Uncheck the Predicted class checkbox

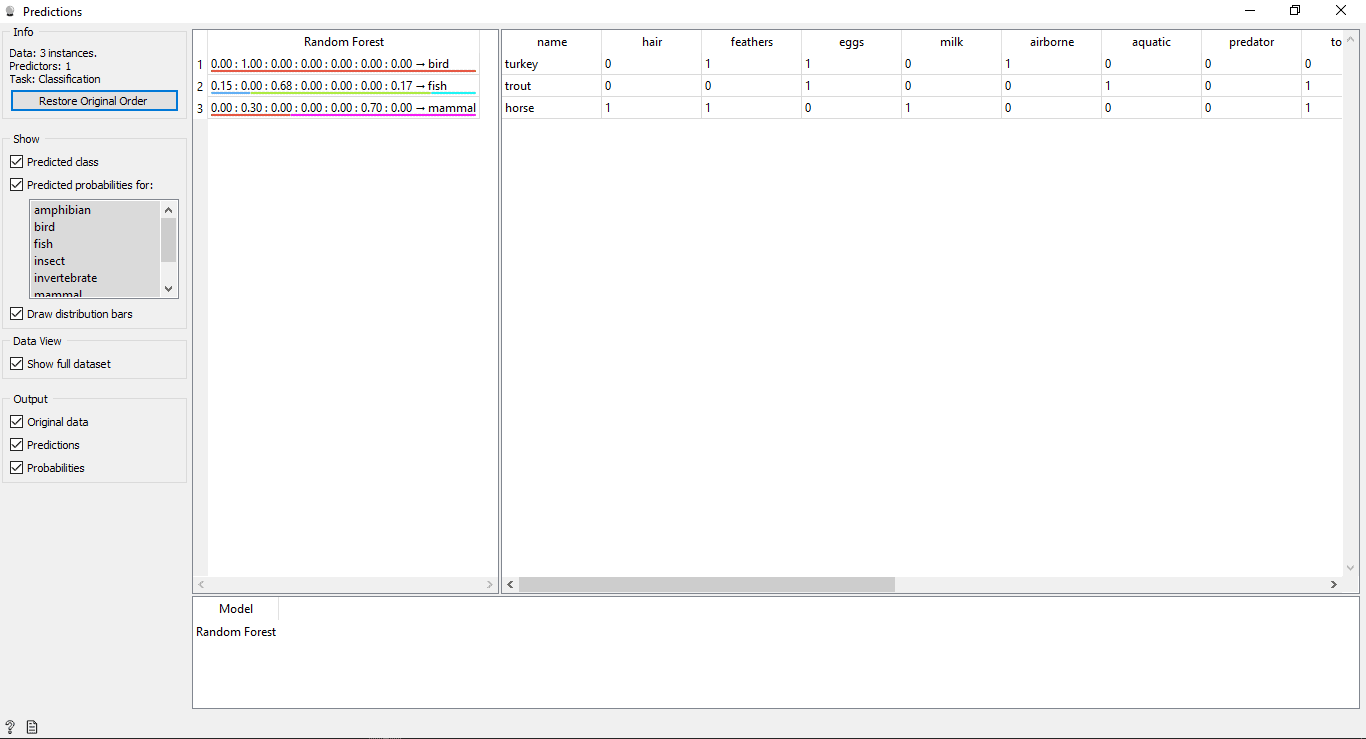point(16,162)
